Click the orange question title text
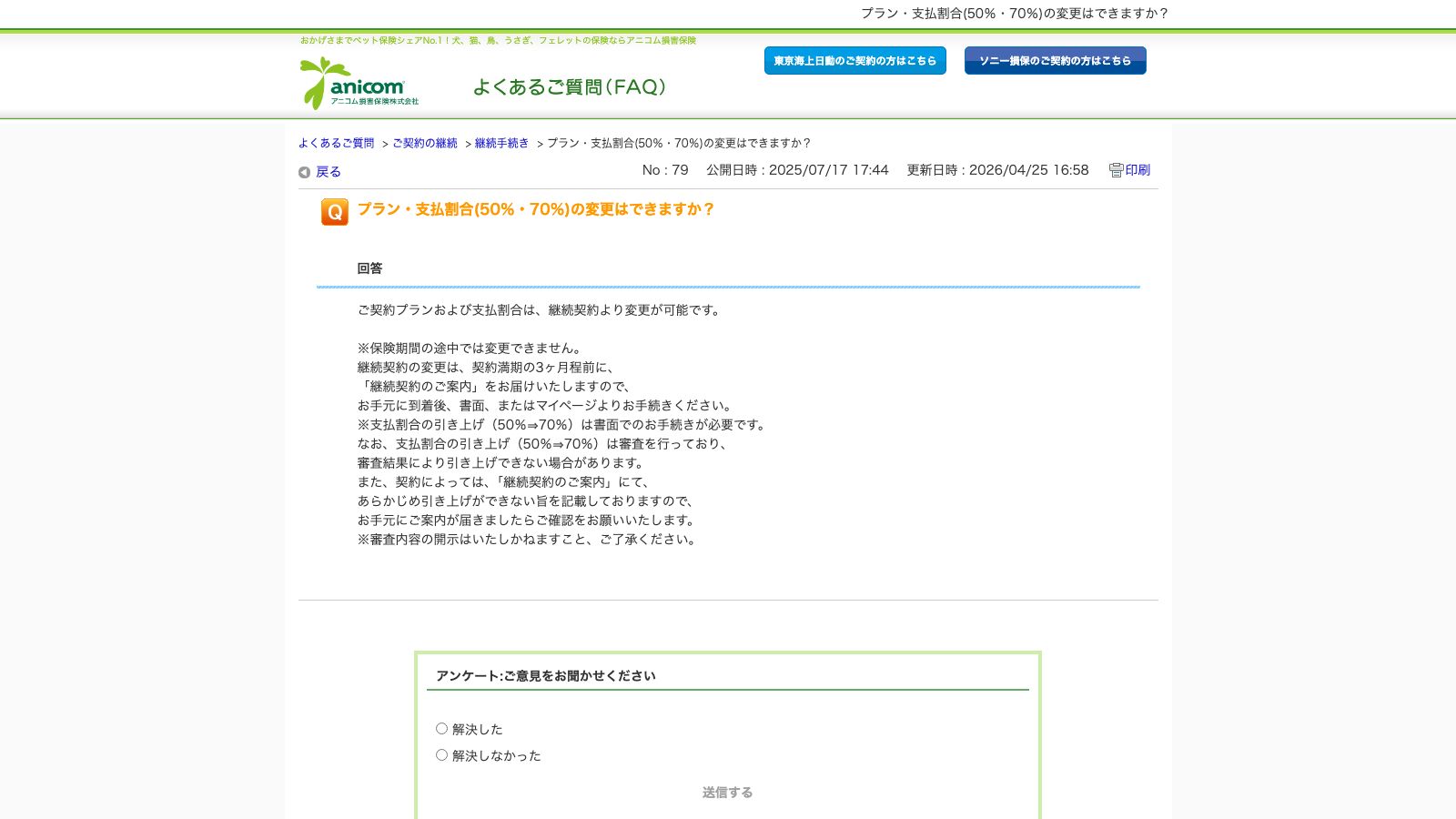The width and height of the screenshot is (1456, 819). [x=536, y=209]
